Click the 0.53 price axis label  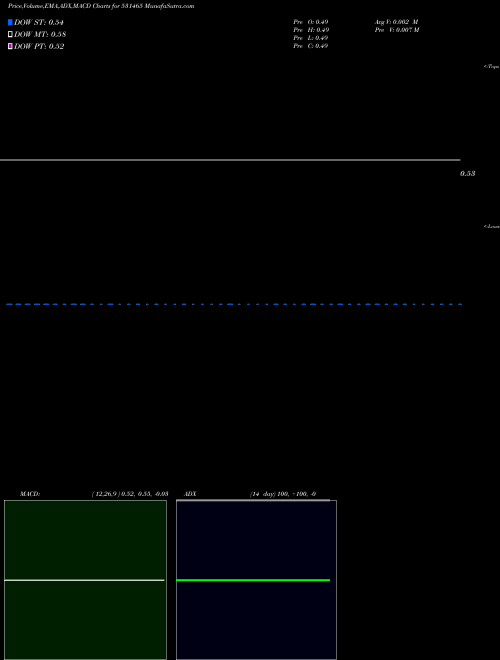point(468,173)
